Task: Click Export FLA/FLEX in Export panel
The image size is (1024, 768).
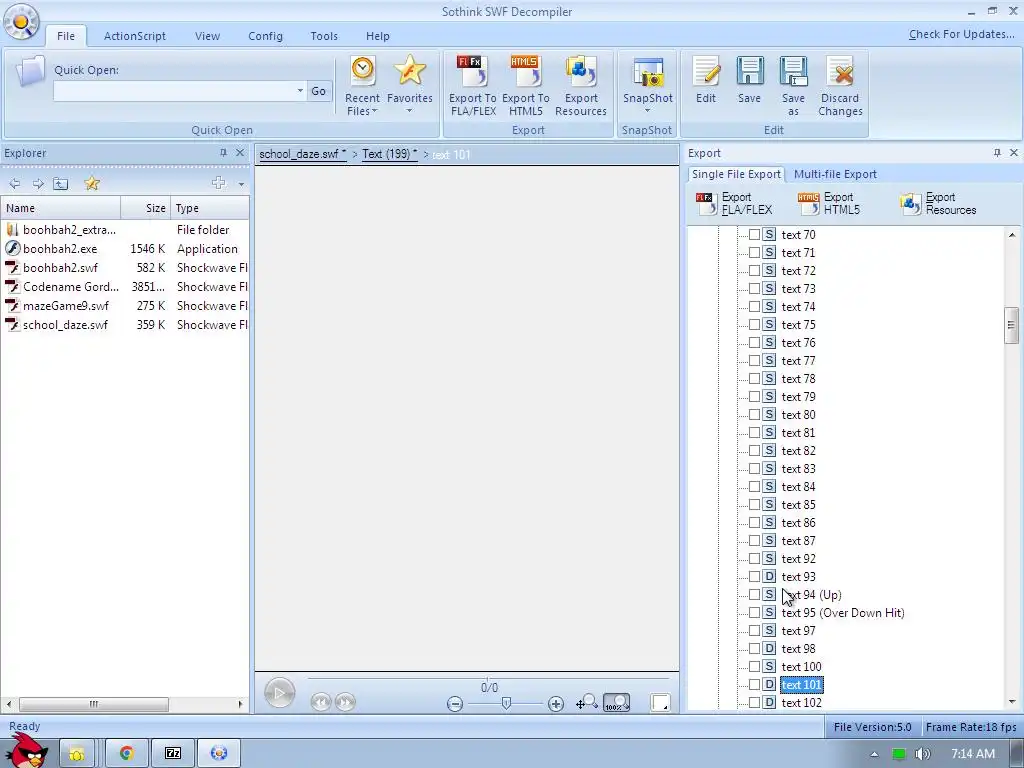Action: click(x=735, y=204)
